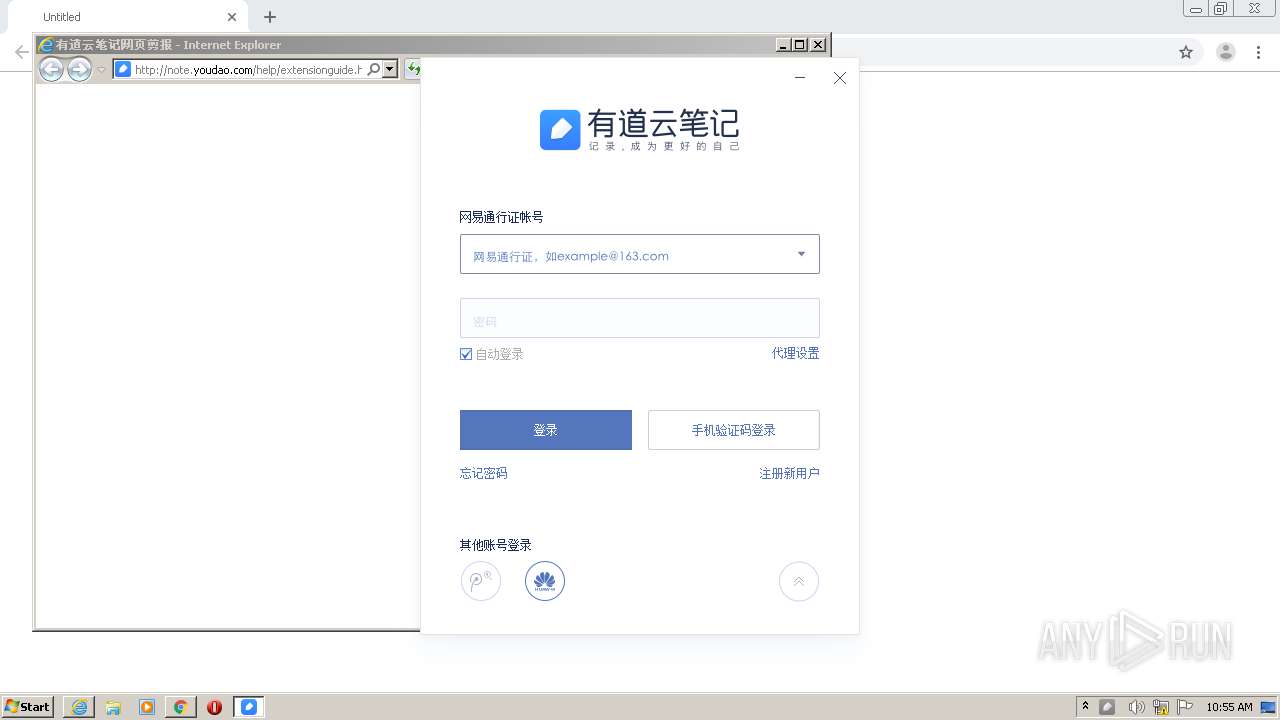This screenshot has width=1280, height=720.
Task: Click Youdao Note system tray icon
Action: coord(1107,707)
